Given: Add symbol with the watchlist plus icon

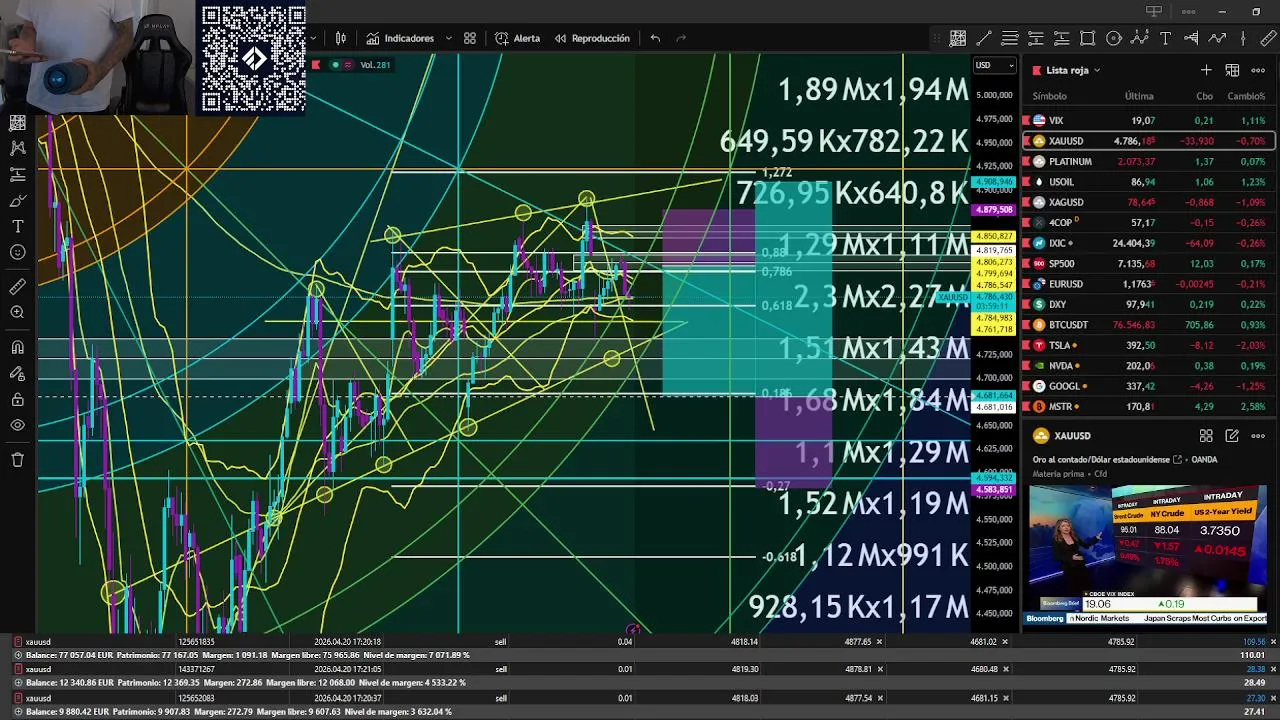Looking at the screenshot, I should 1206,70.
